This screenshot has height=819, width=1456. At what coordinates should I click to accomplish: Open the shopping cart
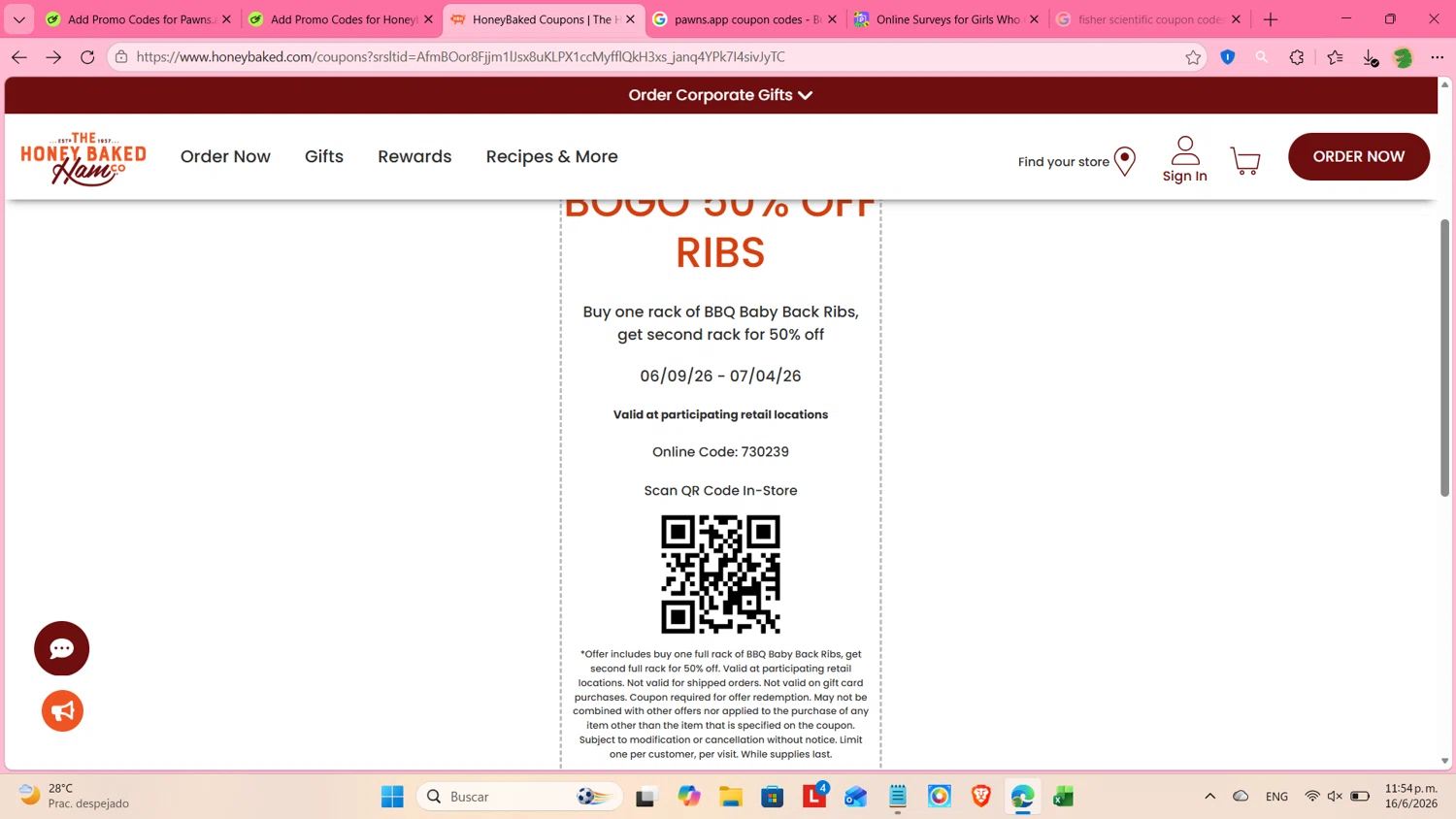(x=1245, y=160)
